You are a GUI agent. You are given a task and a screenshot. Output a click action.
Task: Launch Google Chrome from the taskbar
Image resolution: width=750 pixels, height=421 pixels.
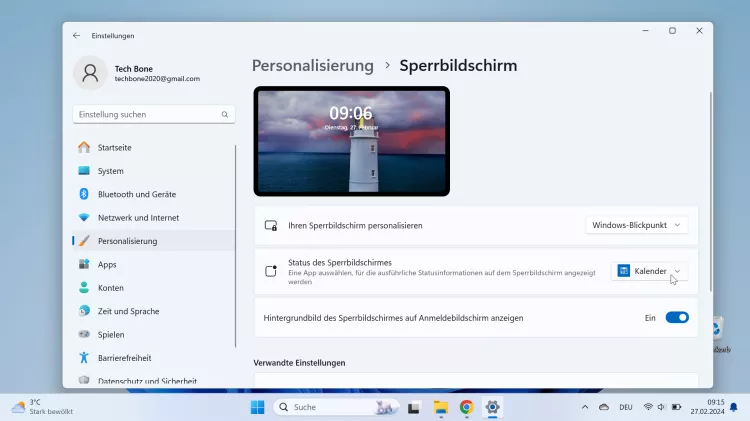[466, 407]
